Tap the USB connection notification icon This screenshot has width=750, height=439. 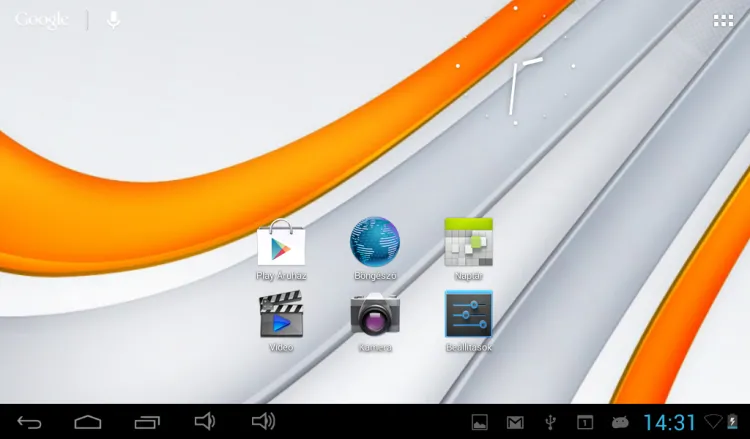[550, 423]
